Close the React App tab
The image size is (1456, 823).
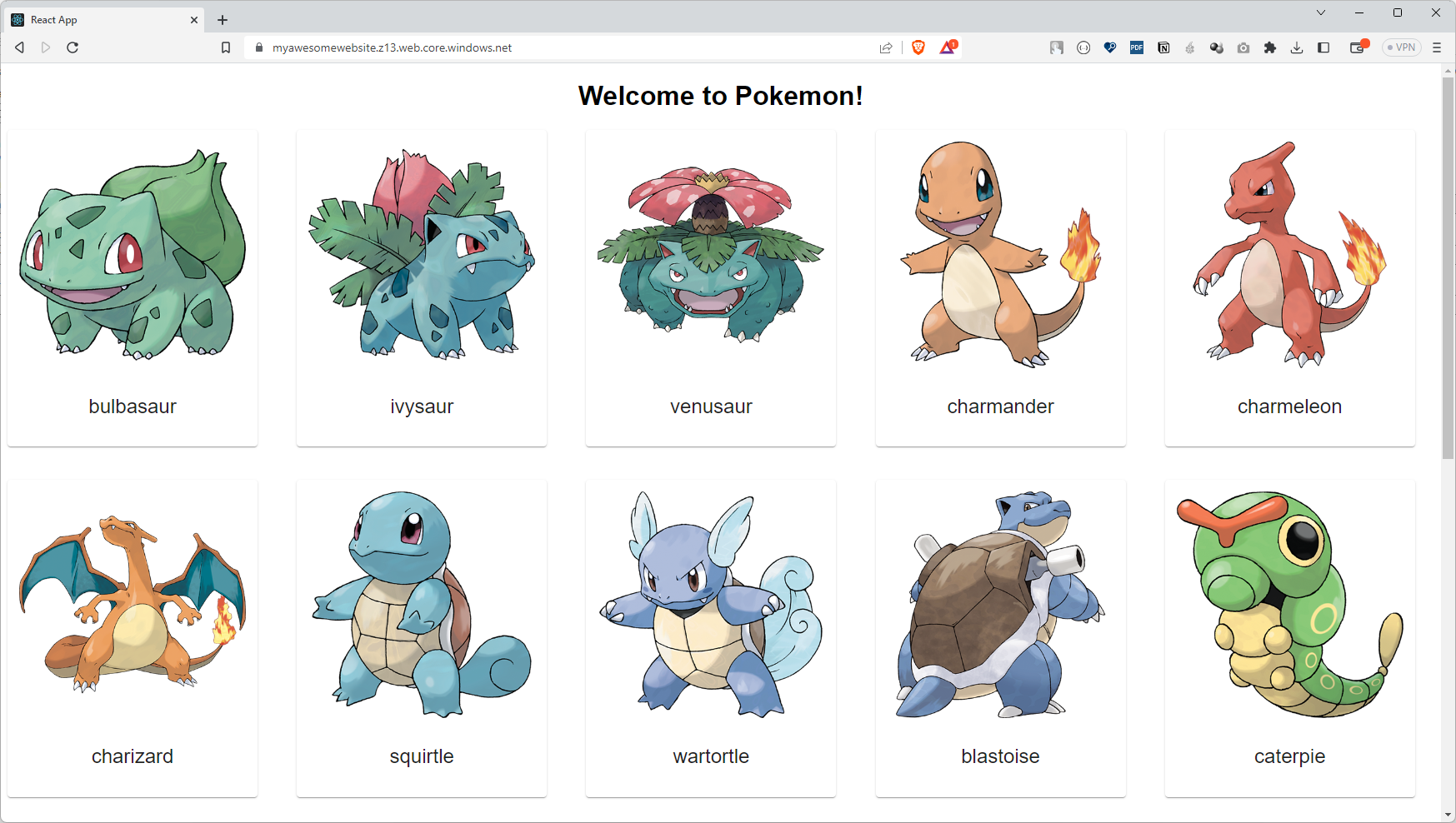pos(194,20)
